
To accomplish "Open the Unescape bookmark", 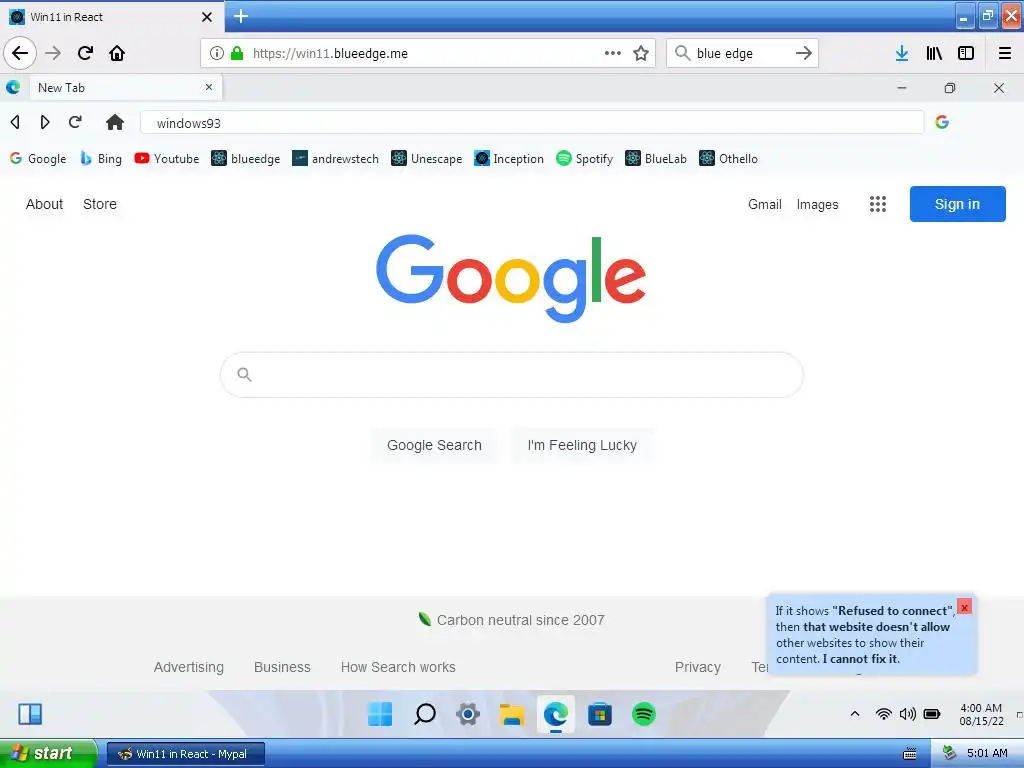I will coord(426,159).
